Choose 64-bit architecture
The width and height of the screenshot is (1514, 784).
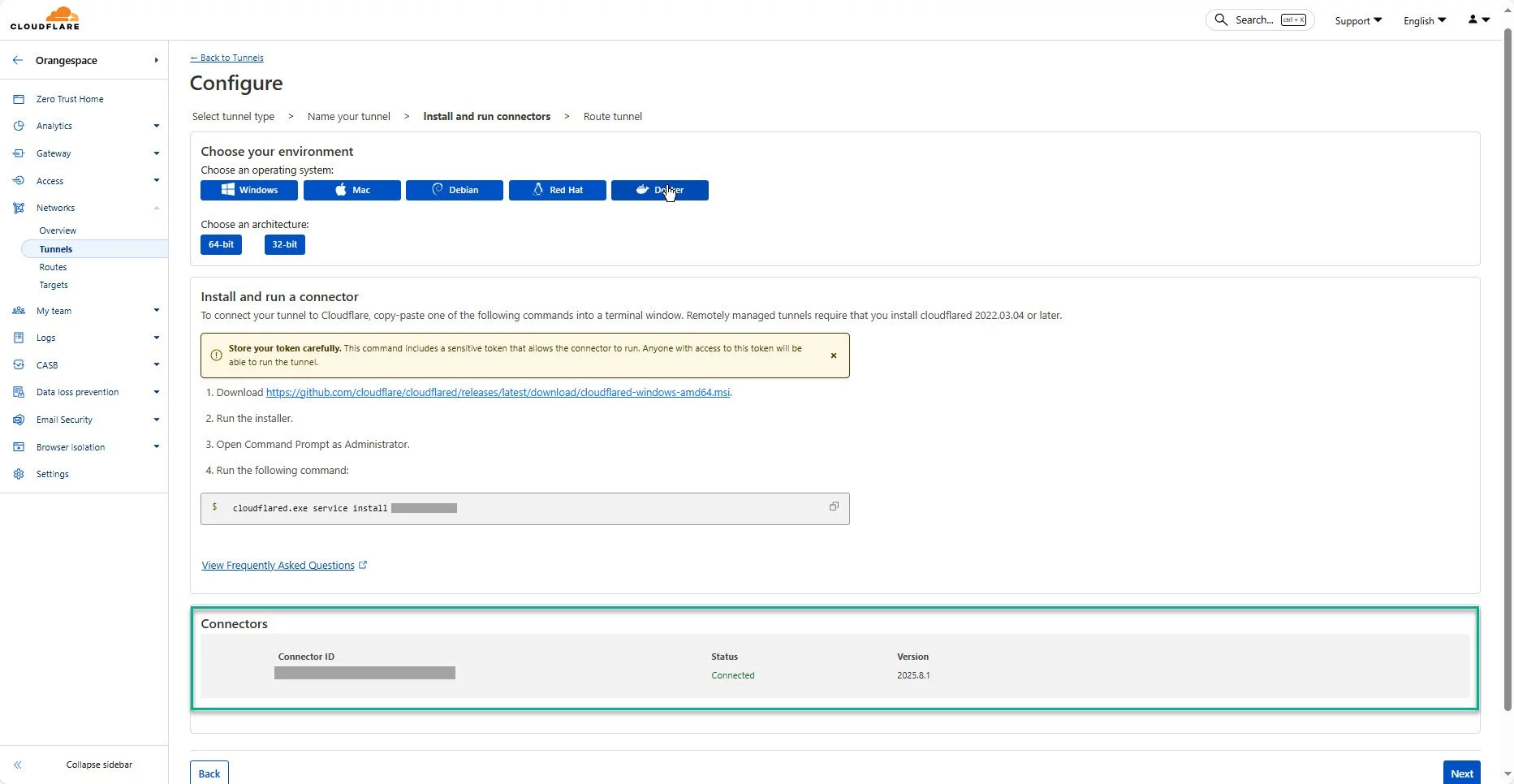coord(221,244)
